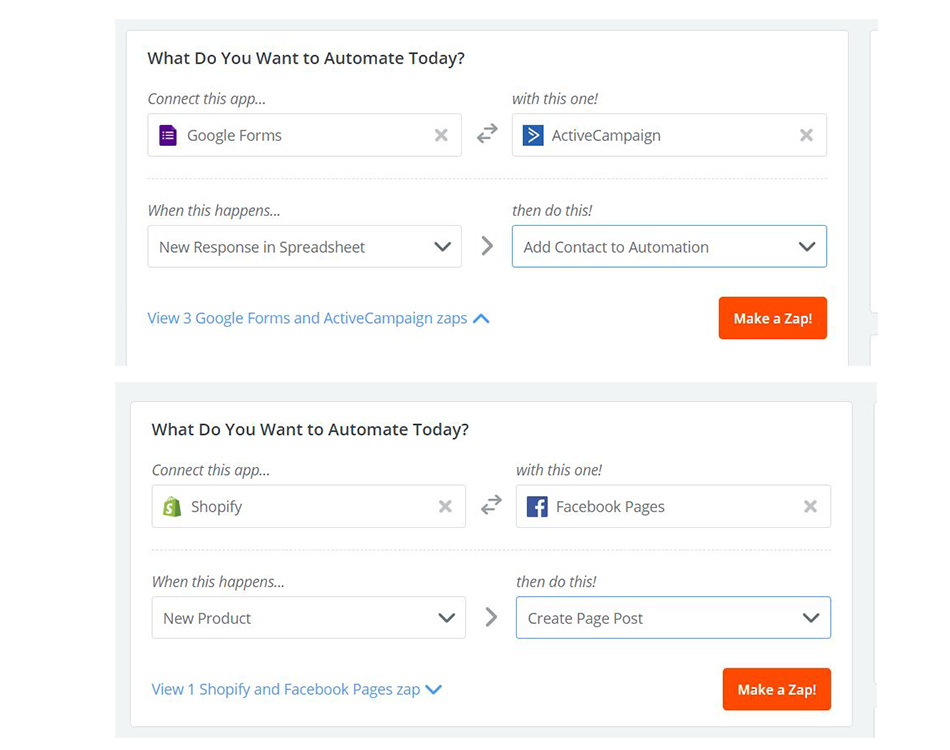
Task: Remove the Shopify app selection
Action: pyautogui.click(x=445, y=507)
